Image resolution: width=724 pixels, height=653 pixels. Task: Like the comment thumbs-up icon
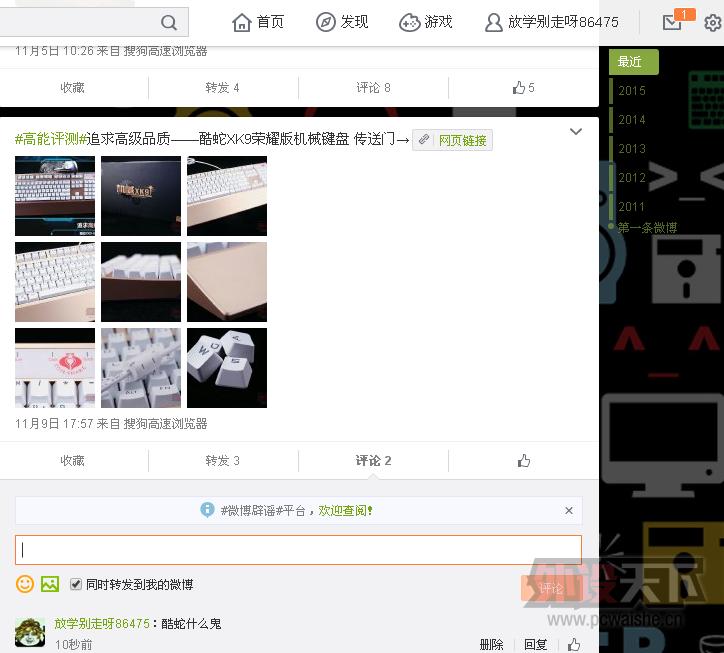click(573, 644)
